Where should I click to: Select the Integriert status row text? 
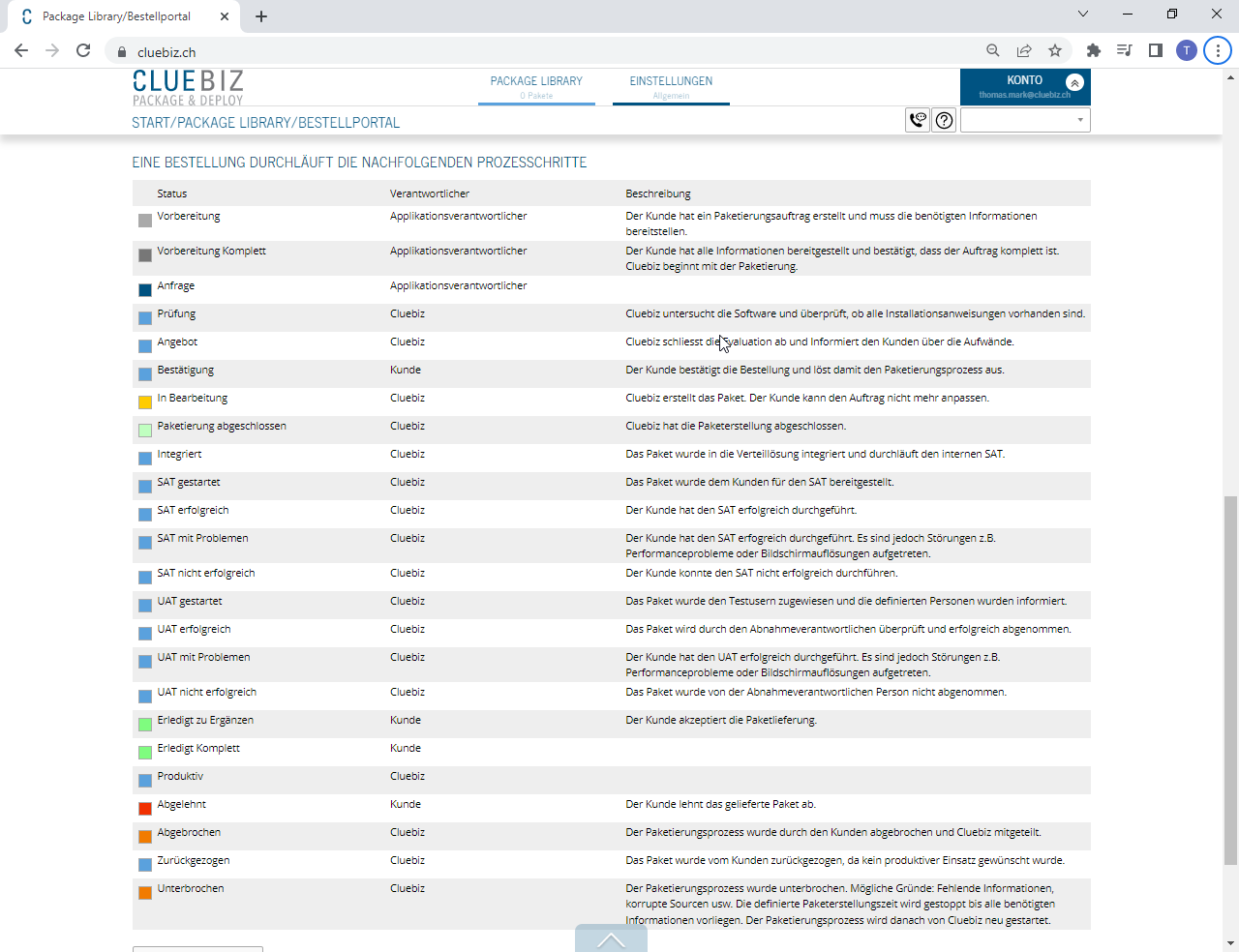pyautogui.click(x=180, y=454)
